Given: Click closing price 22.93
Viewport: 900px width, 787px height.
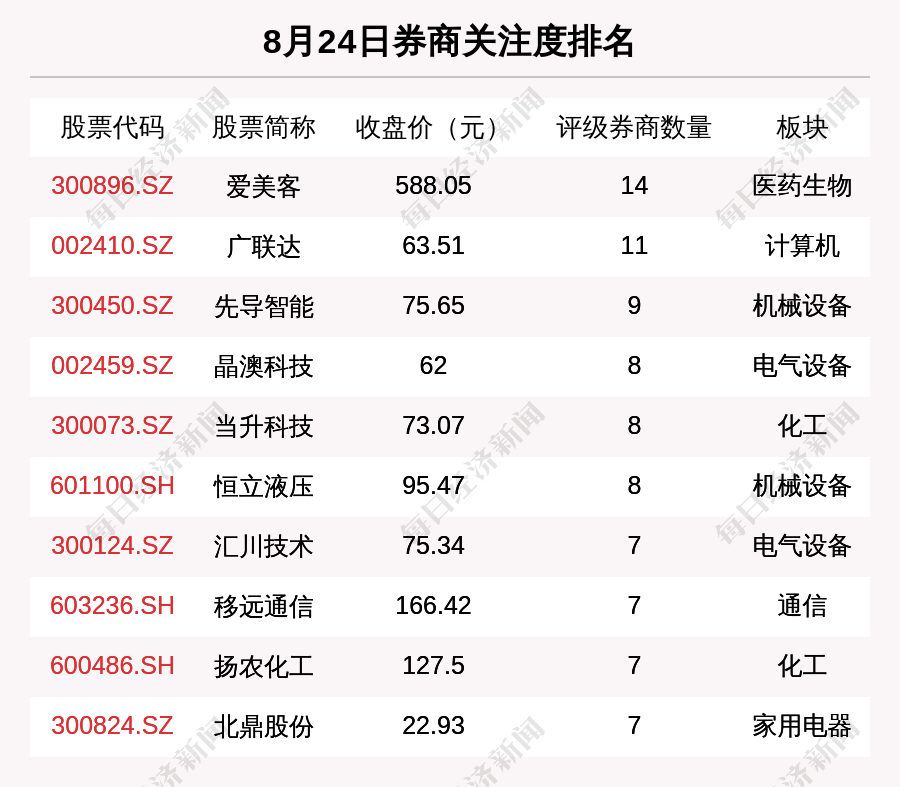Looking at the screenshot, I should (433, 726).
